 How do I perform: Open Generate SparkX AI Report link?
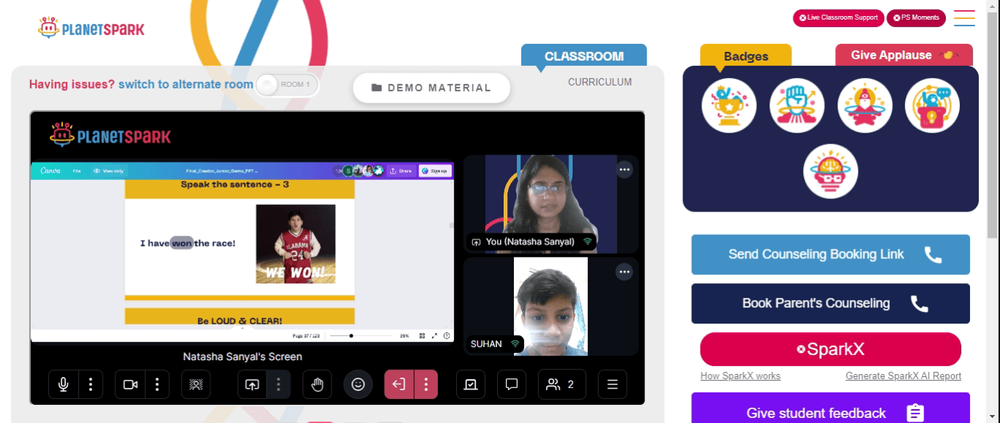903,376
